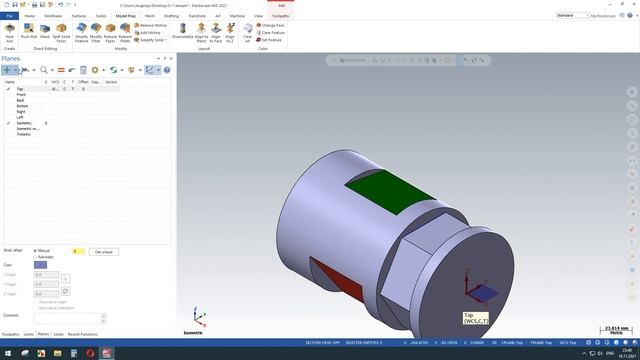
Task: Switch to the Solids ribbon tab
Action: (x=101, y=16)
